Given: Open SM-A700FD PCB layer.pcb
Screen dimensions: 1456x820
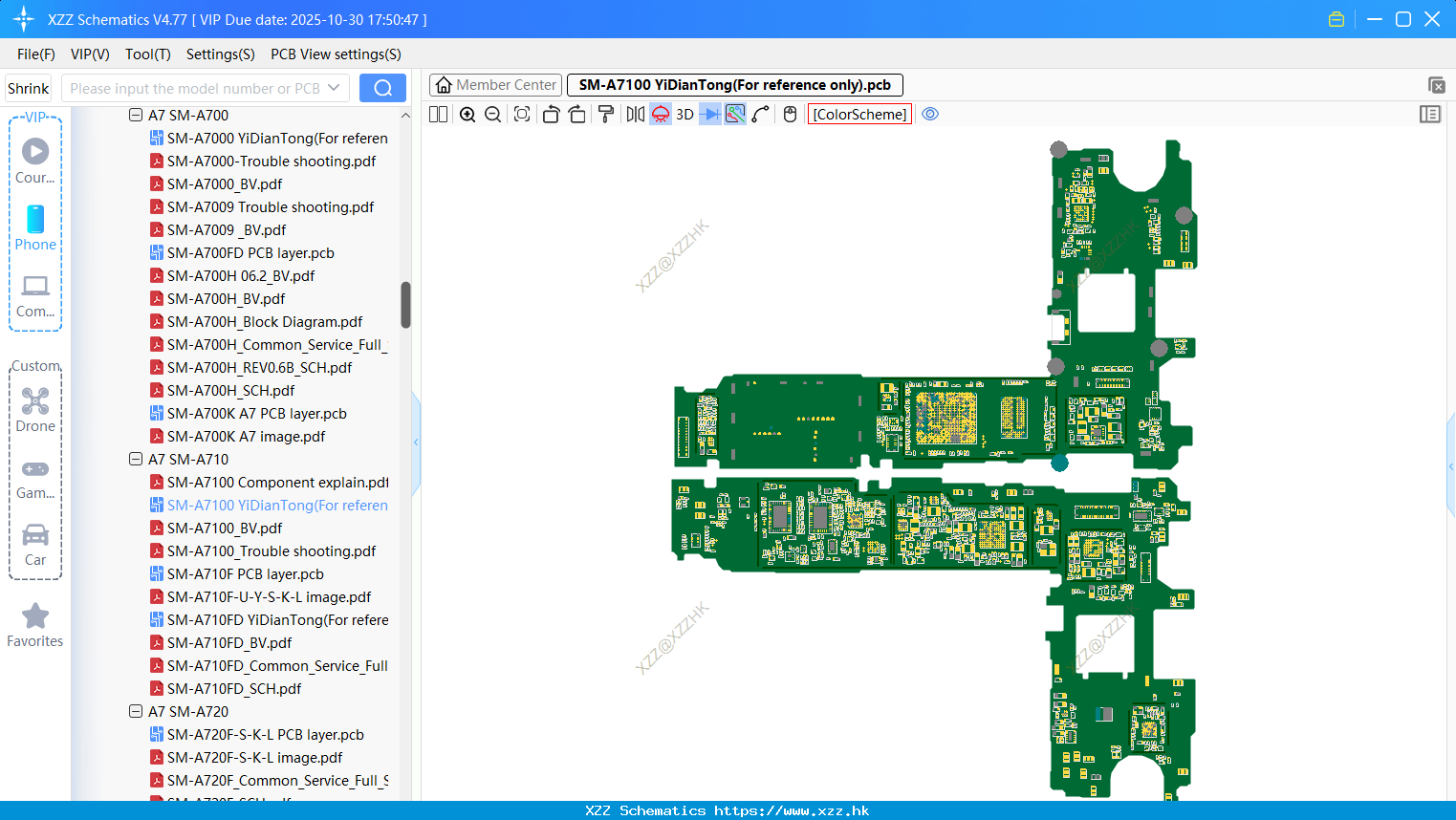Looking at the screenshot, I should point(250,252).
